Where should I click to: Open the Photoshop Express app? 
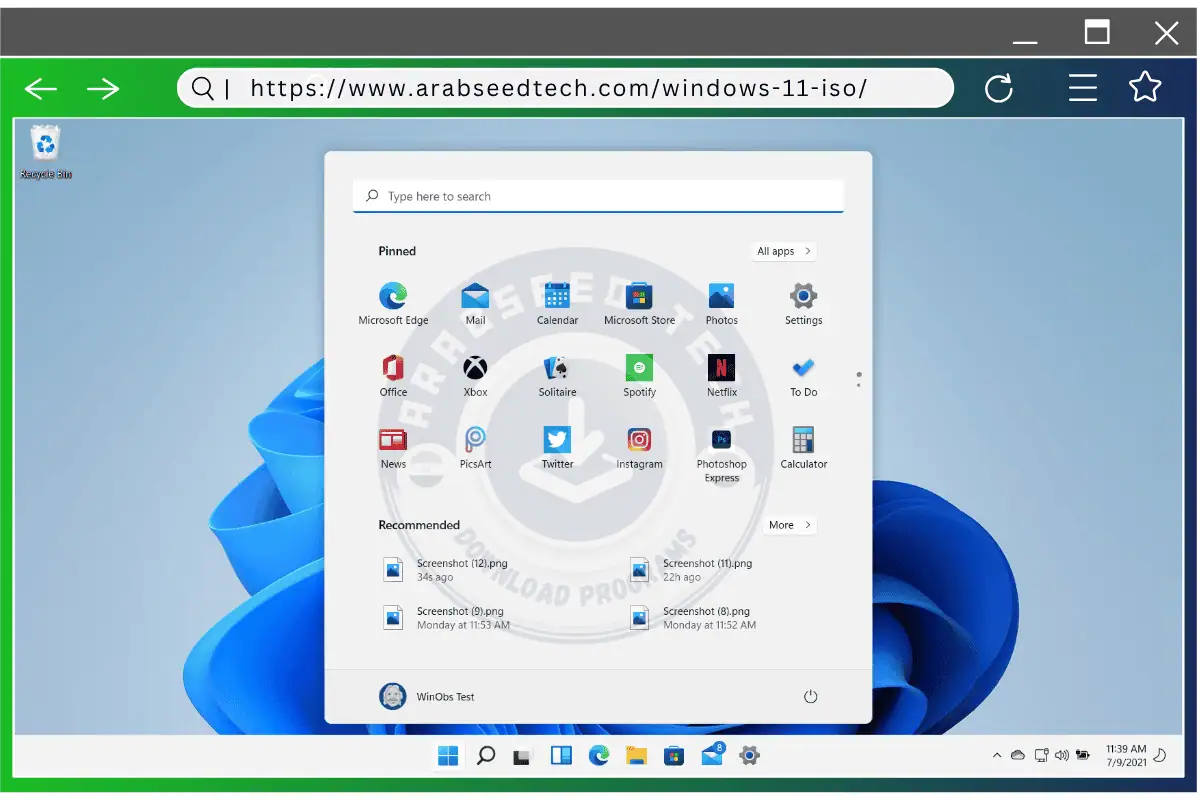coord(721,440)
